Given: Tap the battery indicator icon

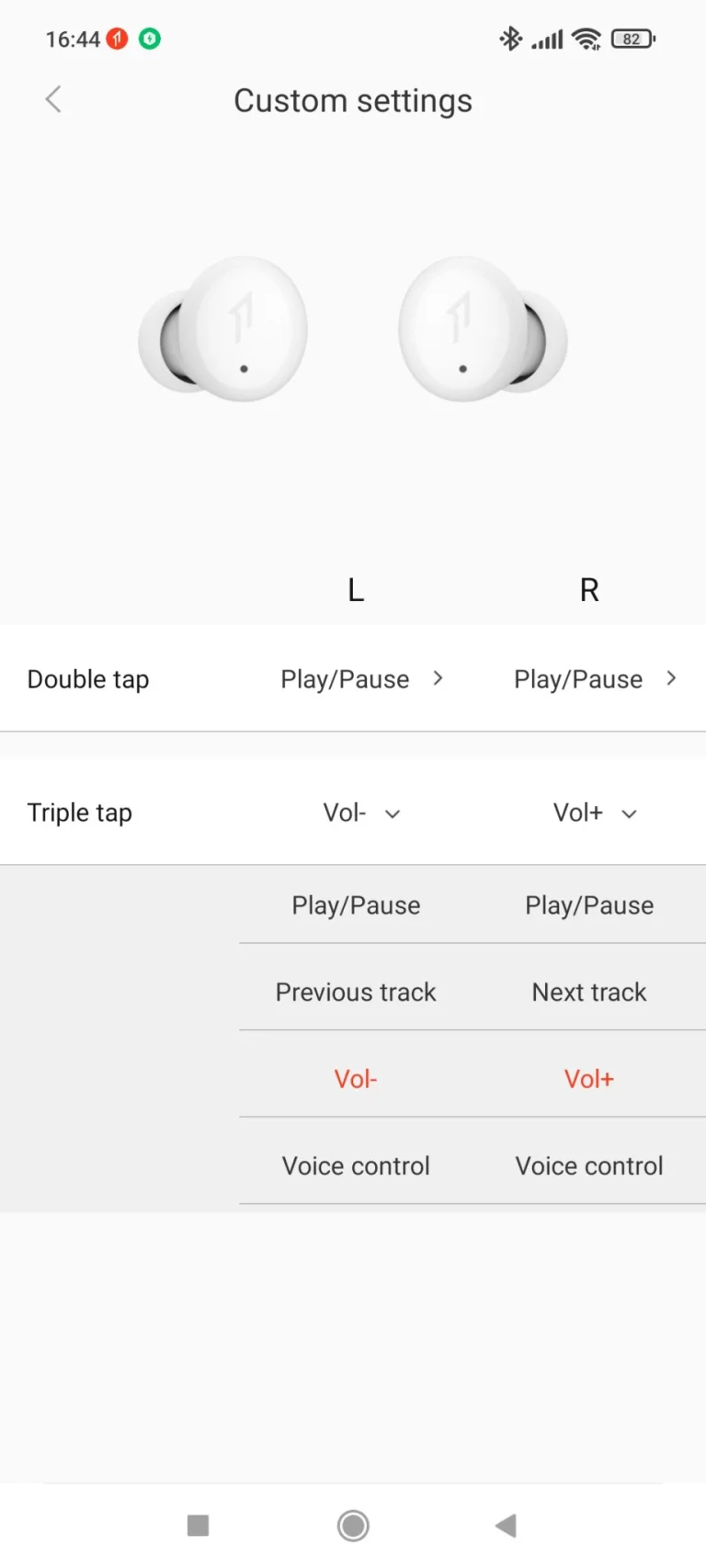Looking at the screenshot, I should click(632, 39).
